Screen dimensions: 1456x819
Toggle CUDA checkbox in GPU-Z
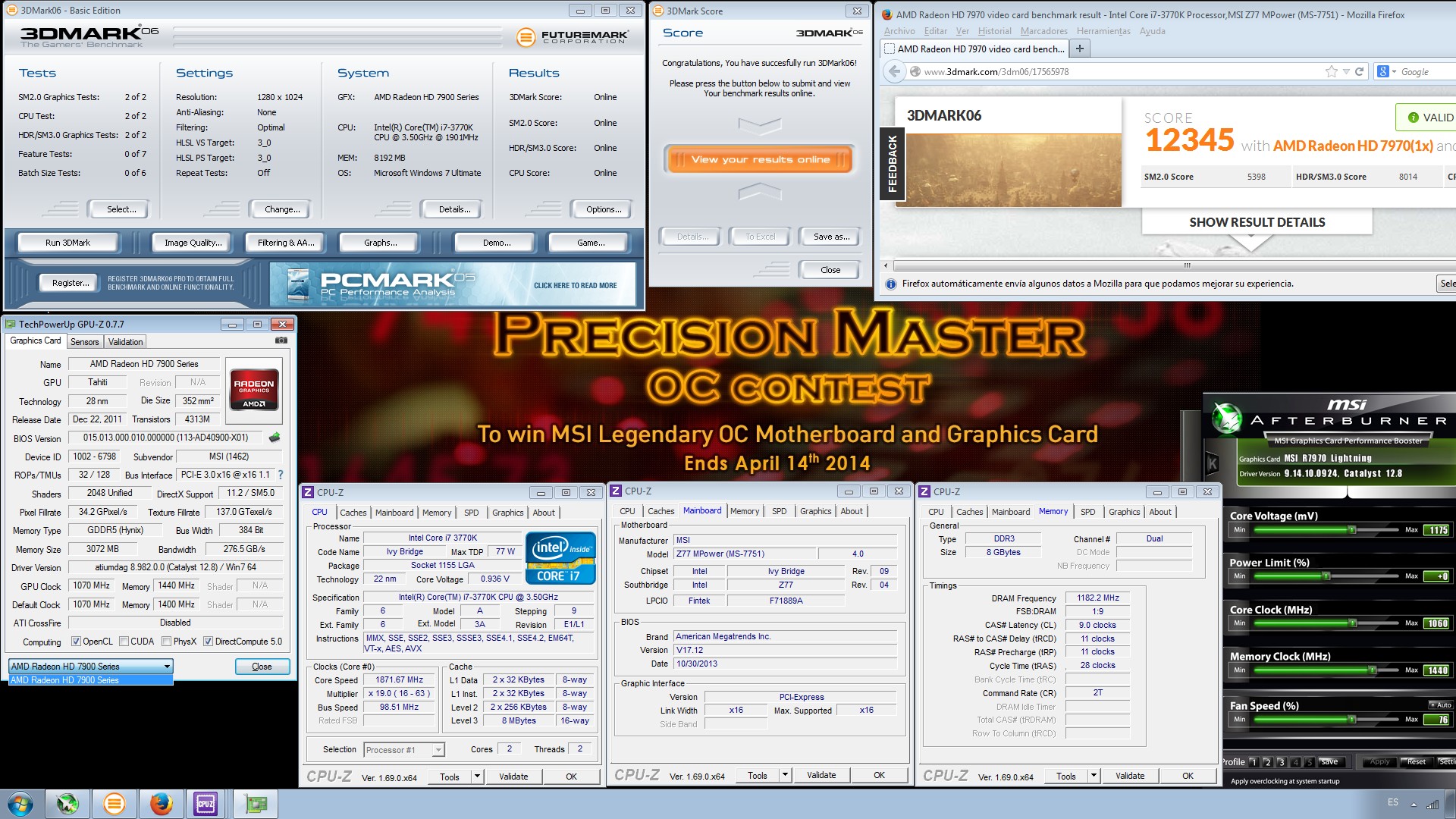pyautogui.click(x=124, y=642)
